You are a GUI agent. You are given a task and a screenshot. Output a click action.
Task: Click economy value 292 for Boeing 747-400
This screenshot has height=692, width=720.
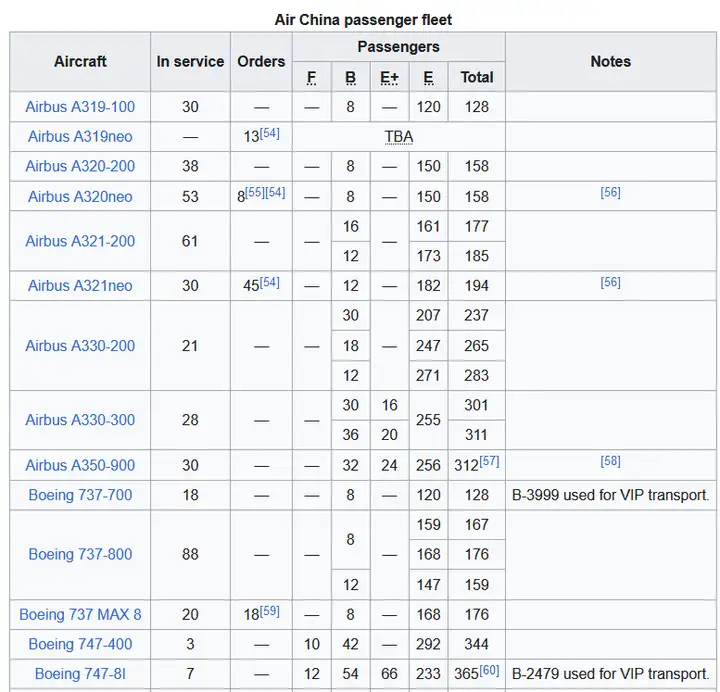(428, 644)
